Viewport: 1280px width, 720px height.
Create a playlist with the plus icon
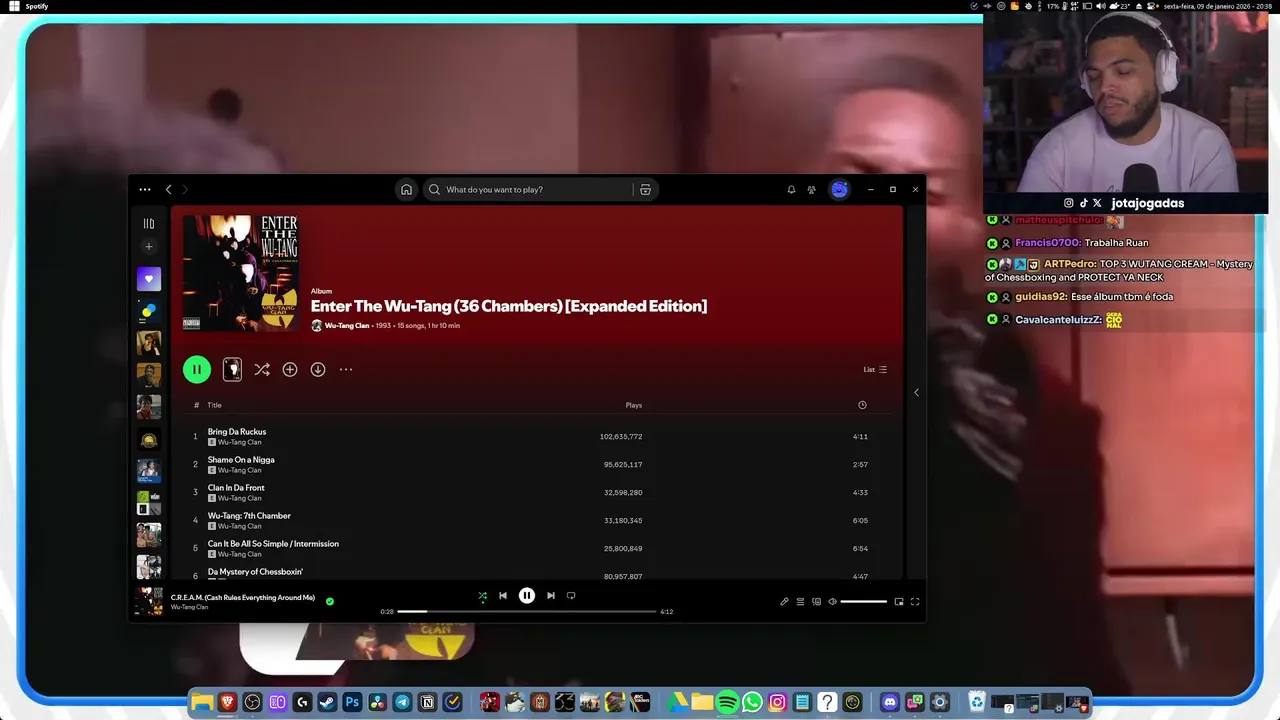(x=149, y=247)
